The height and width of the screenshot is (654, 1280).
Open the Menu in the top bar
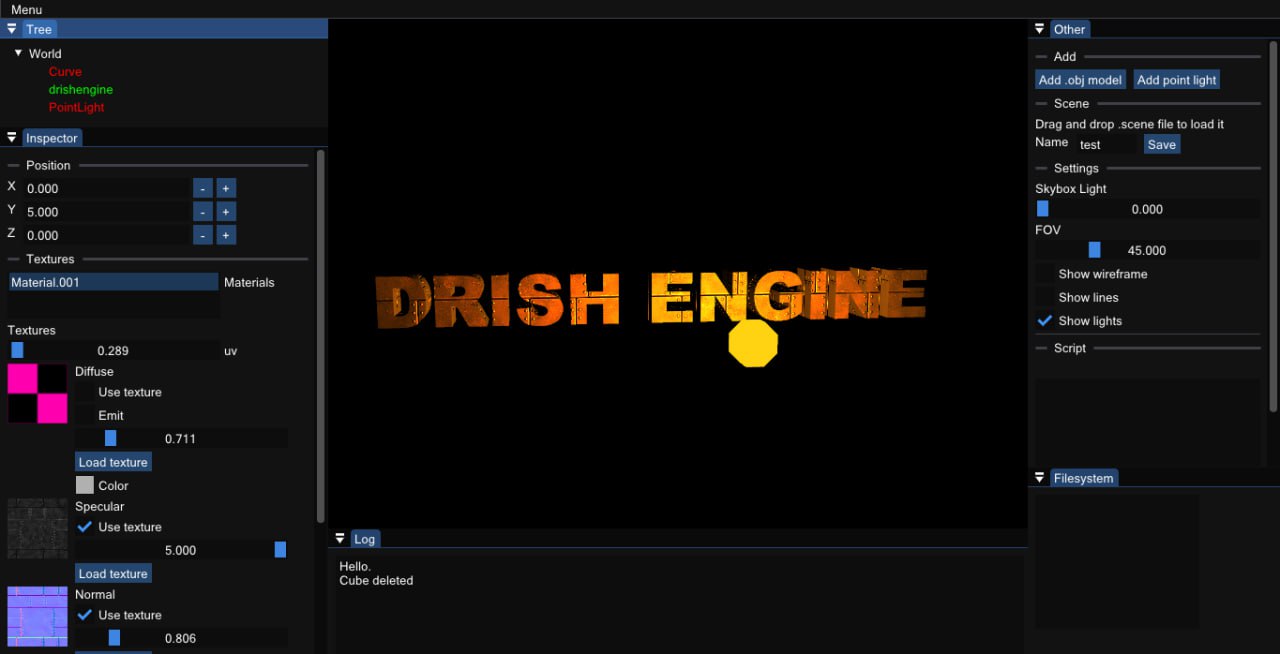click(x=26, y=10)
